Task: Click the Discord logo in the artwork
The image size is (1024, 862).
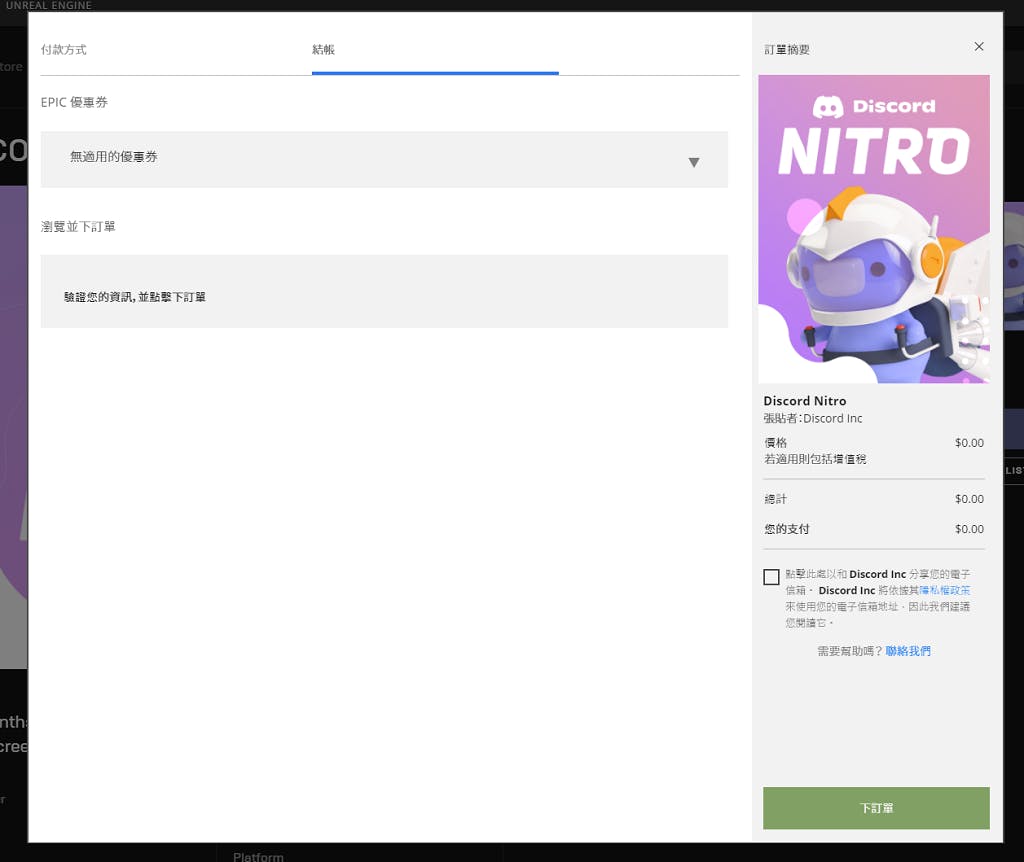Action: [873, 106]
